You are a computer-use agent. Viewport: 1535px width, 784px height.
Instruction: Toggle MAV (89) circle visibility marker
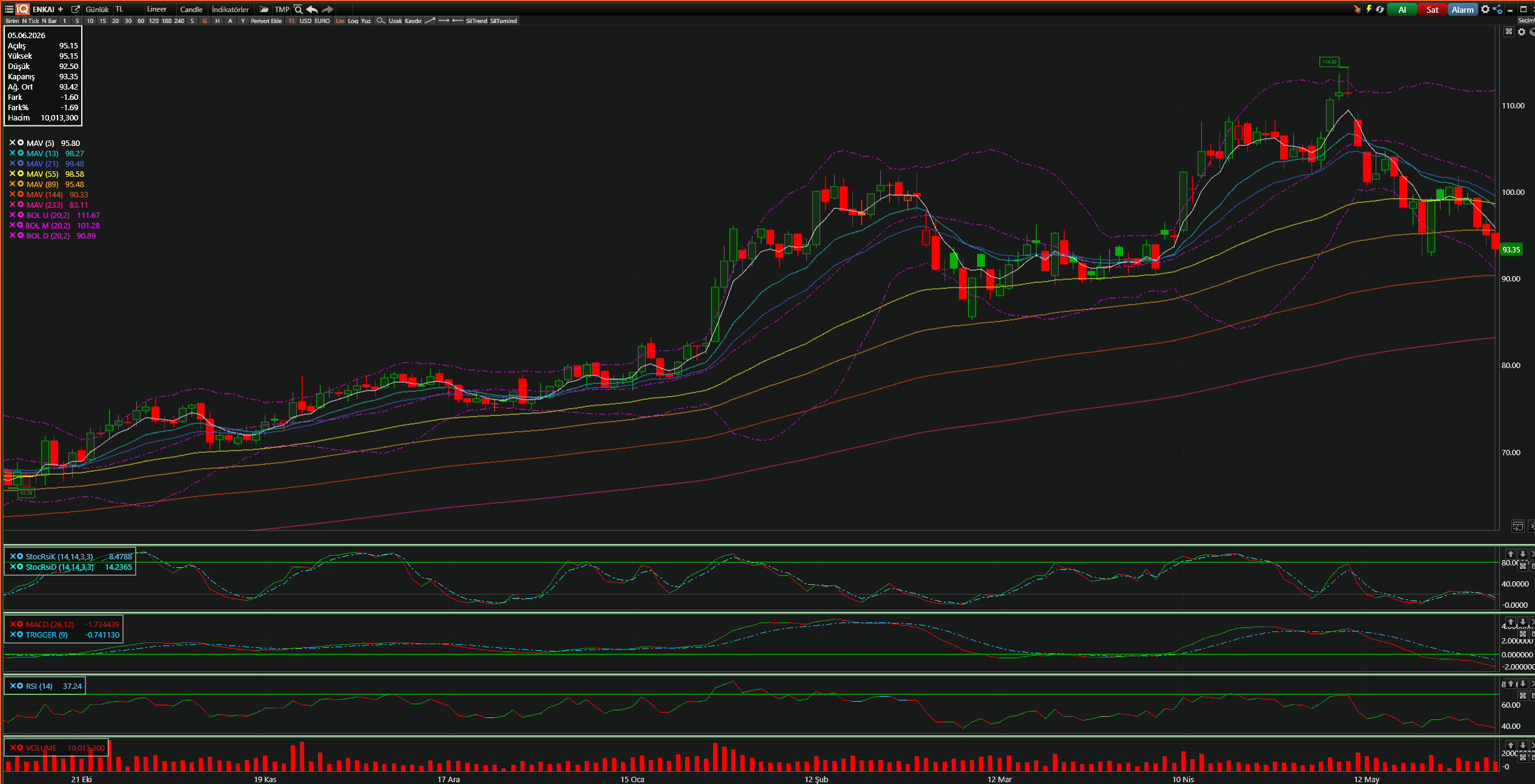point(21,184)
